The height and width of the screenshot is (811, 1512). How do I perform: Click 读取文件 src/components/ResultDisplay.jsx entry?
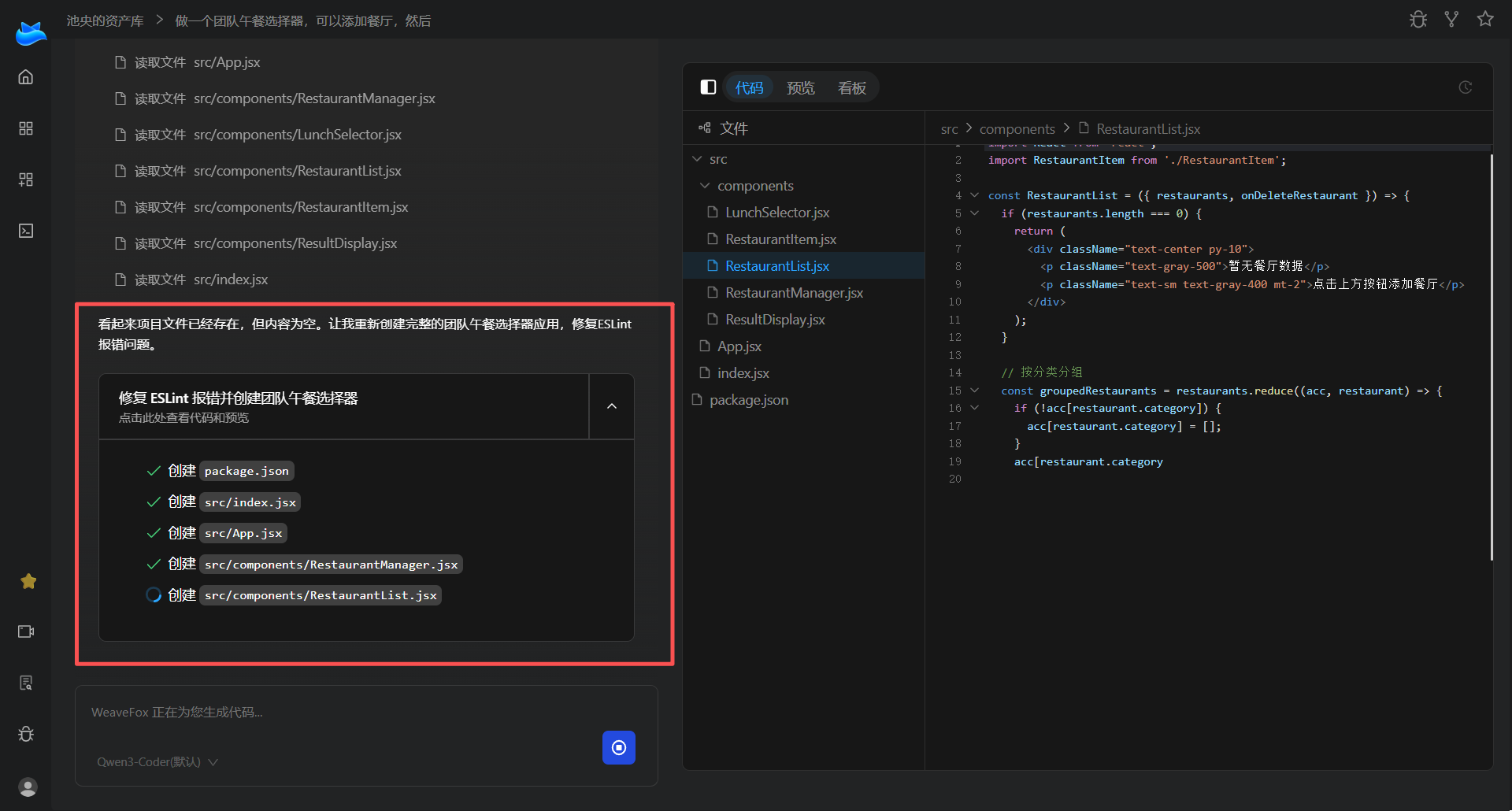click(256, 243)
